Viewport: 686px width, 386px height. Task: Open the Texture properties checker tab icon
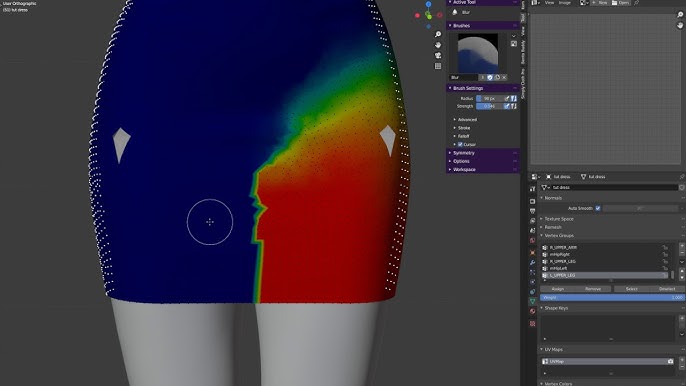(532, 323)
